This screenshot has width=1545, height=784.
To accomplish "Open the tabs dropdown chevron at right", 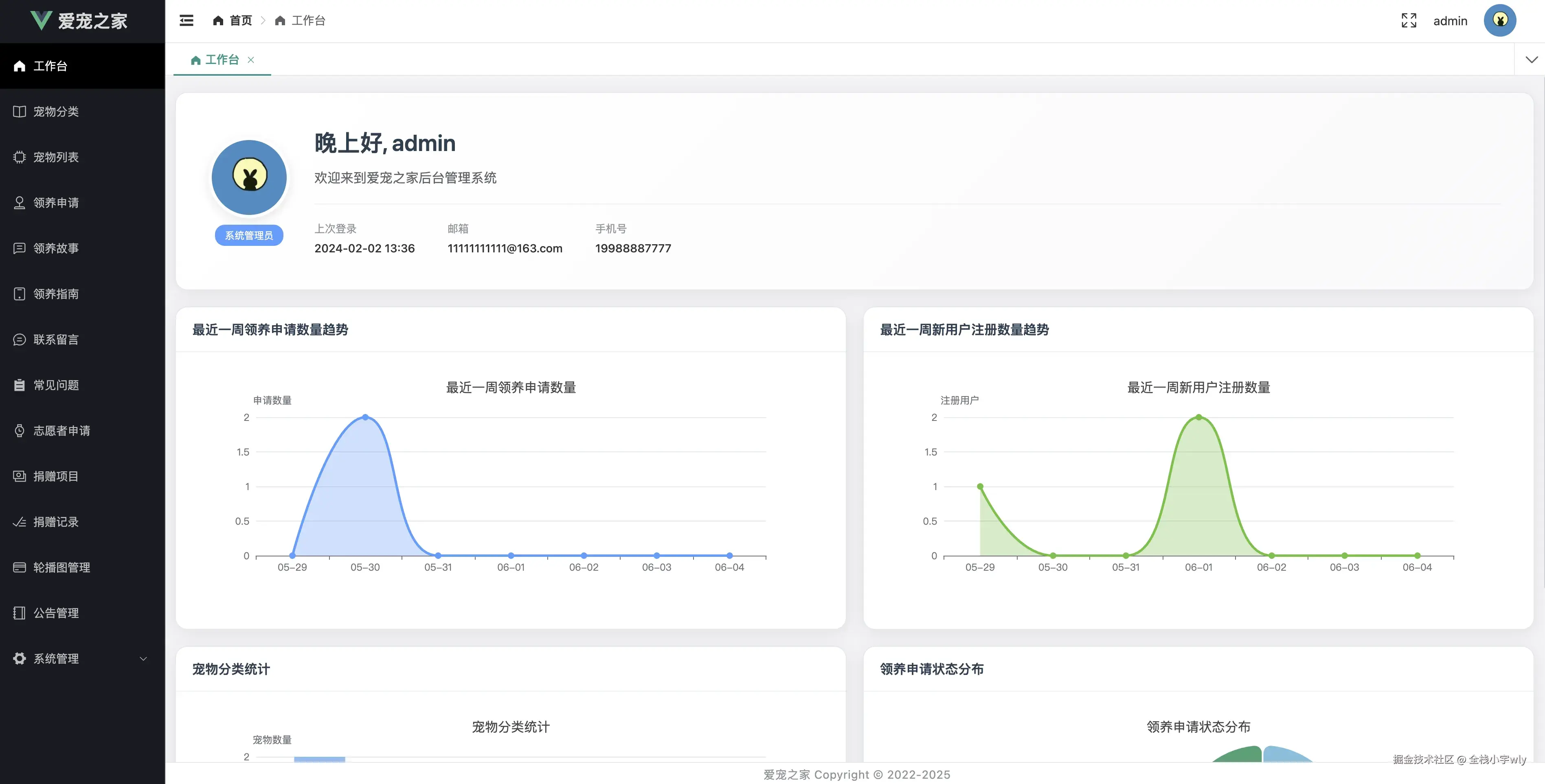I will tap(1531, 59).
